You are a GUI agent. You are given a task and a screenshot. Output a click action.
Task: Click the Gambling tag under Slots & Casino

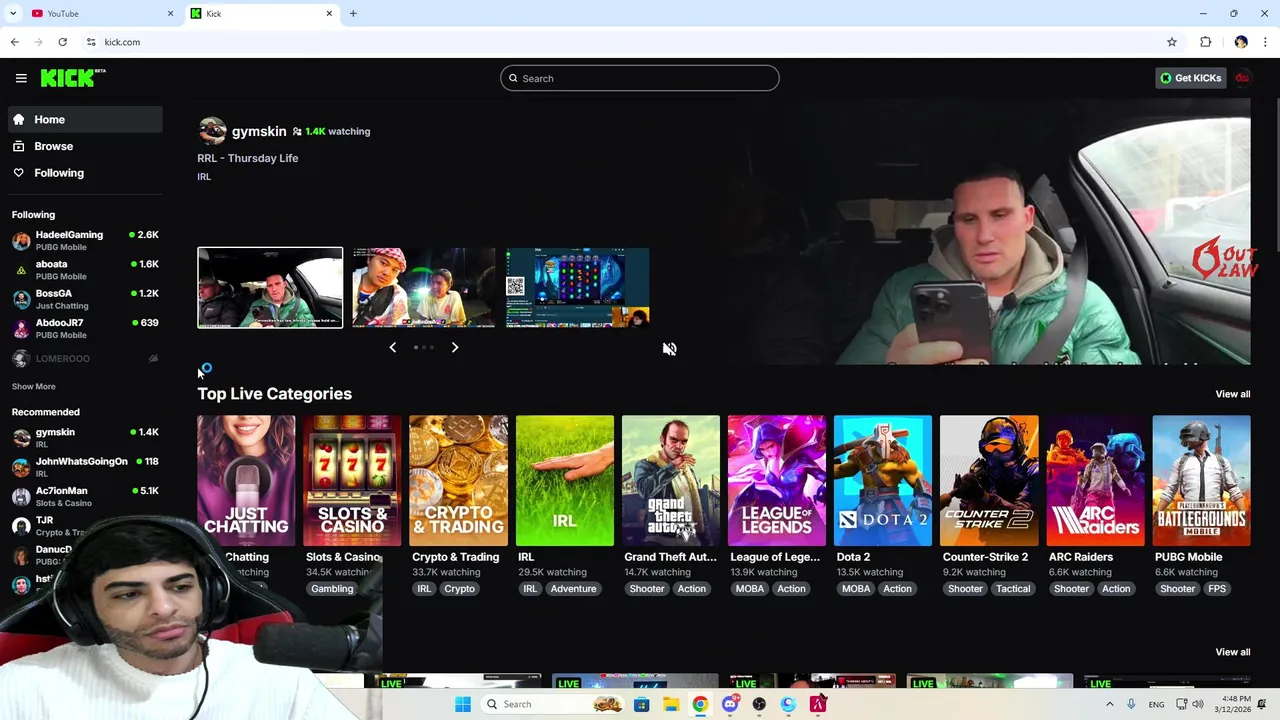pyautogui.click(x=332, y=589)
